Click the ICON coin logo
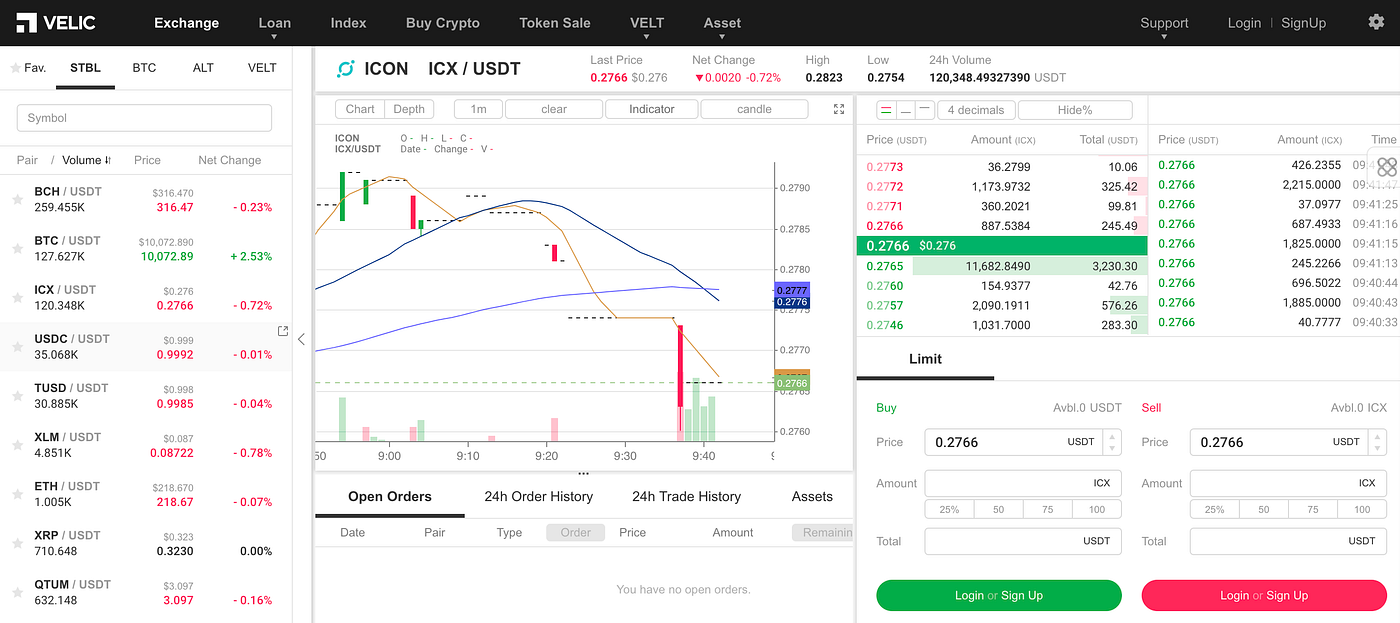Image resolution: width=1400 pixels, height=623 pixels. coord(346,69)
